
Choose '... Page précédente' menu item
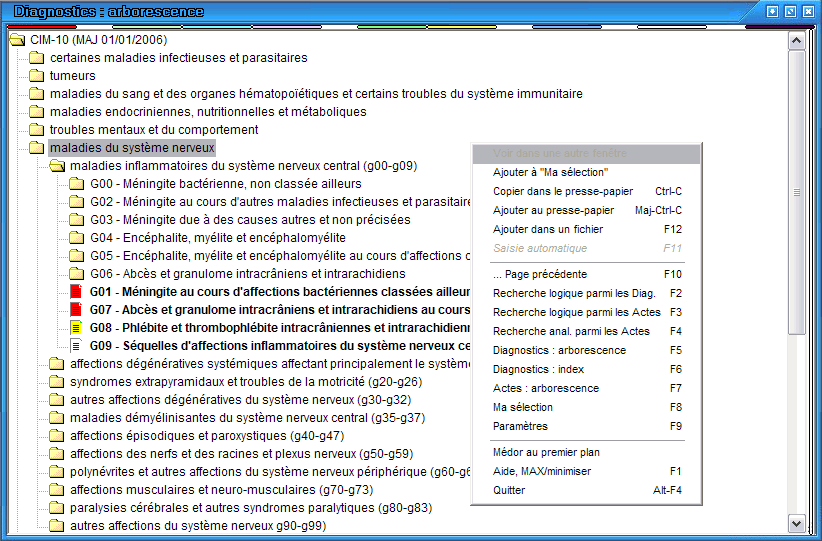click(x=586, y=274)
